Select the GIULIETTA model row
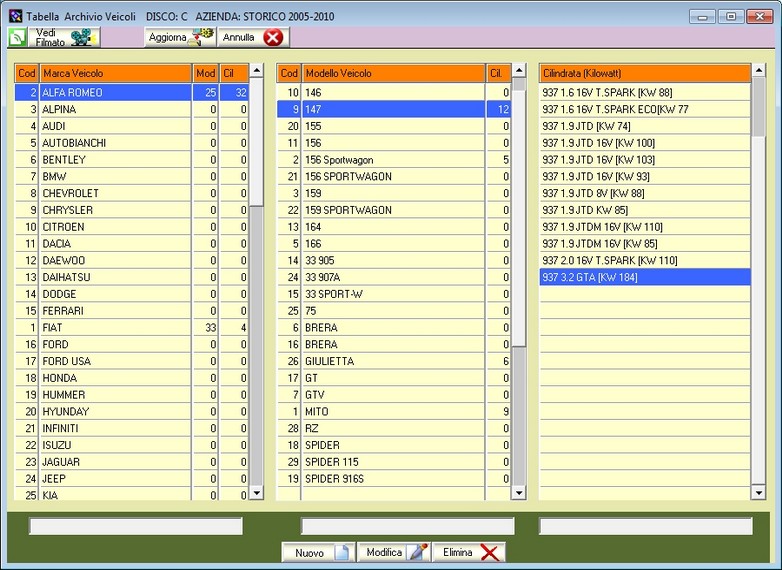 [x=394, y=361]
